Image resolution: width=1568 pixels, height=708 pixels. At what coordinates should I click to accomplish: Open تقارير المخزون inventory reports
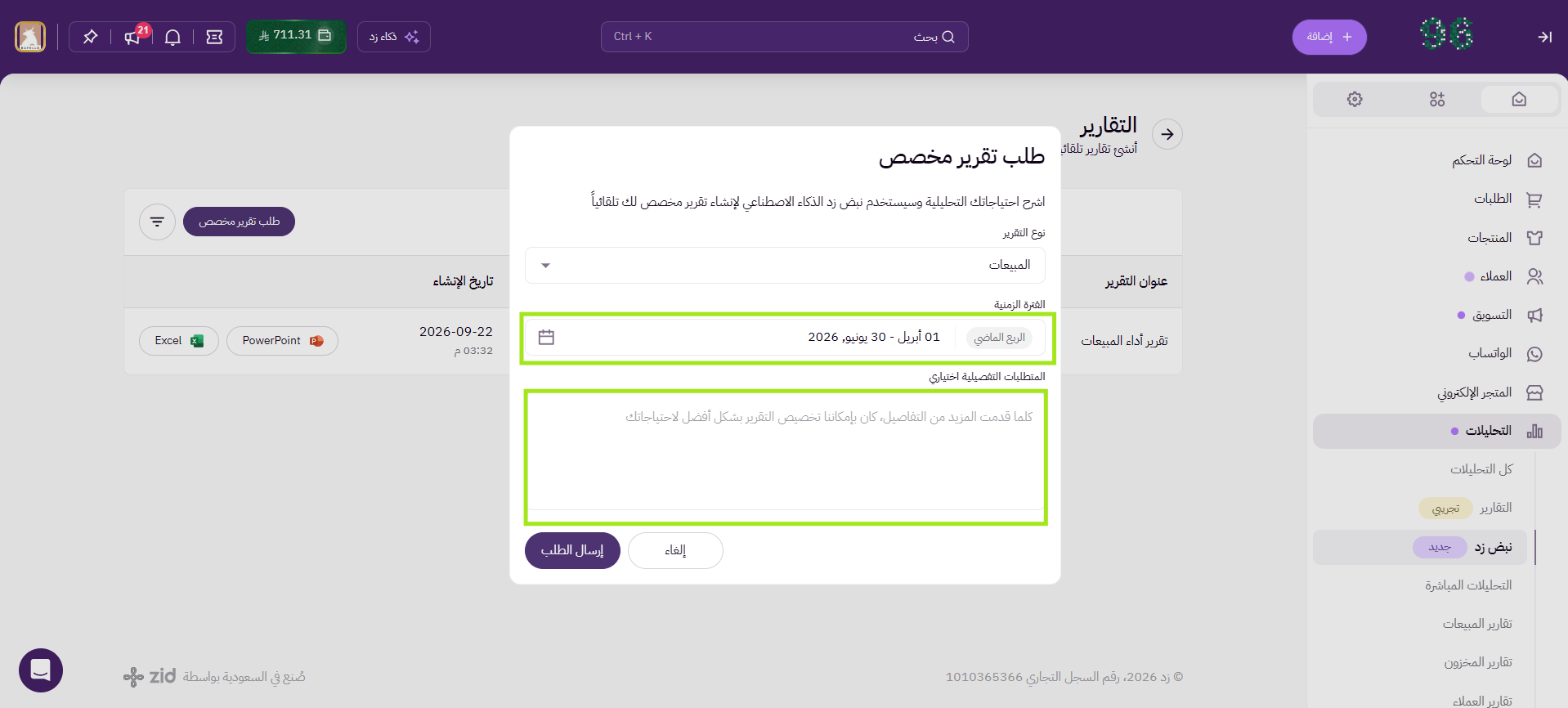1478,662
